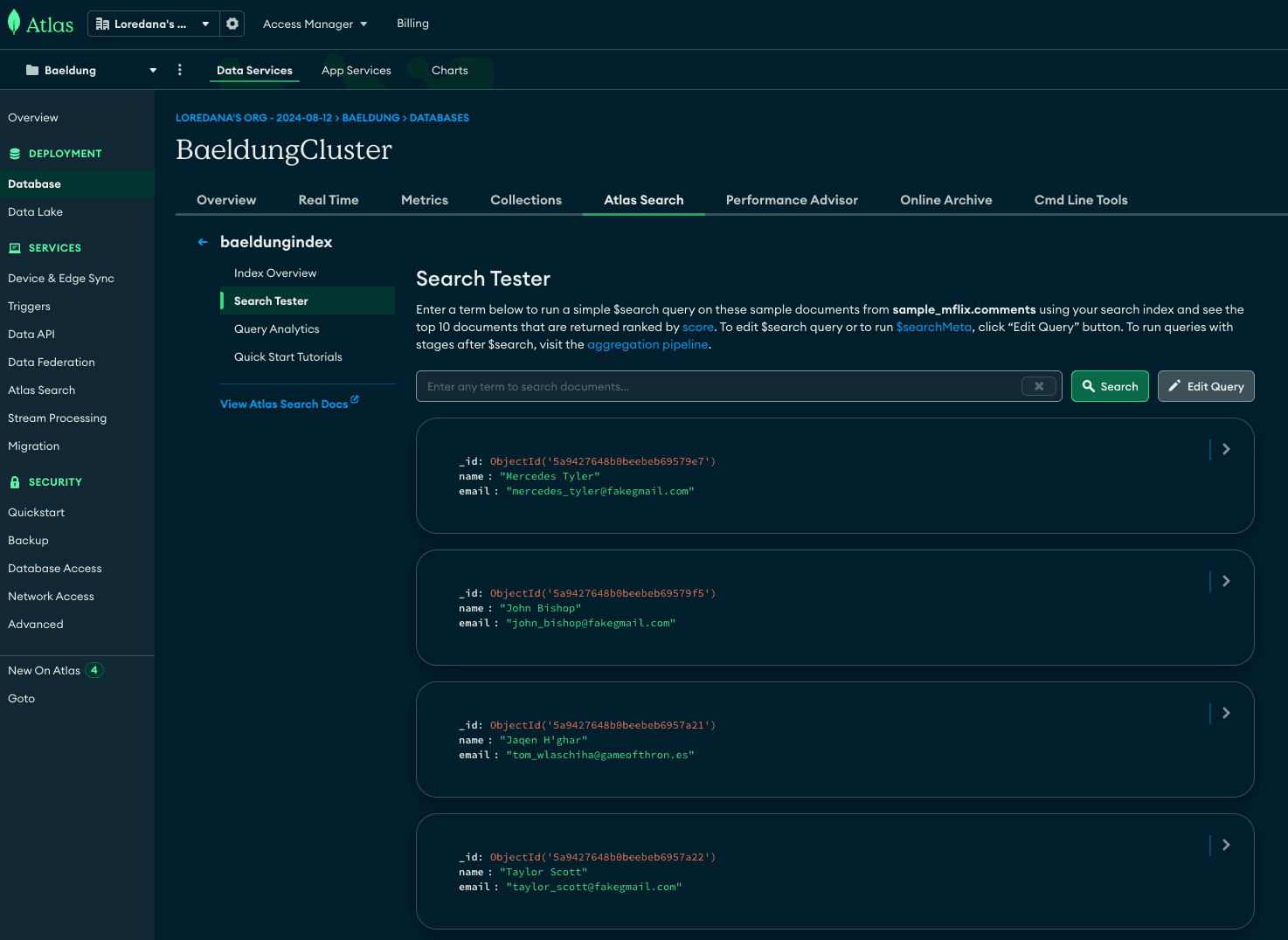Click the magnifier Search button

click(1110, 386)
